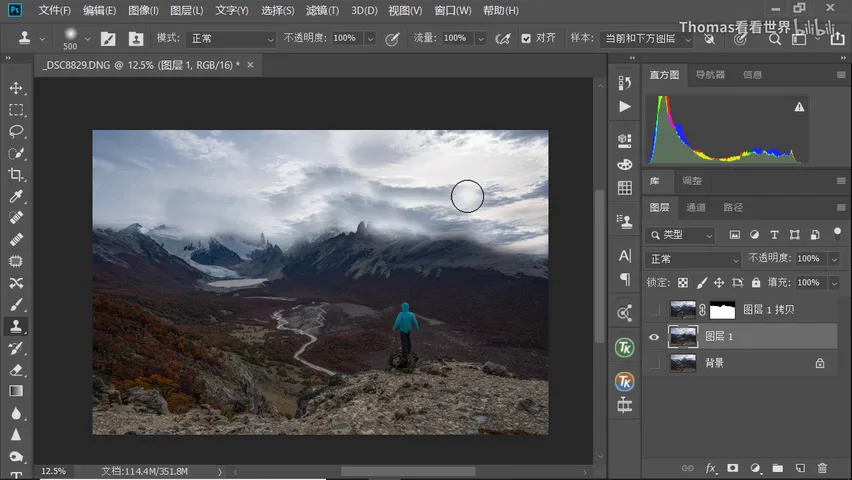852x480 pixels.
Task: Toggle lock position icon
Action: click(719, 283)
